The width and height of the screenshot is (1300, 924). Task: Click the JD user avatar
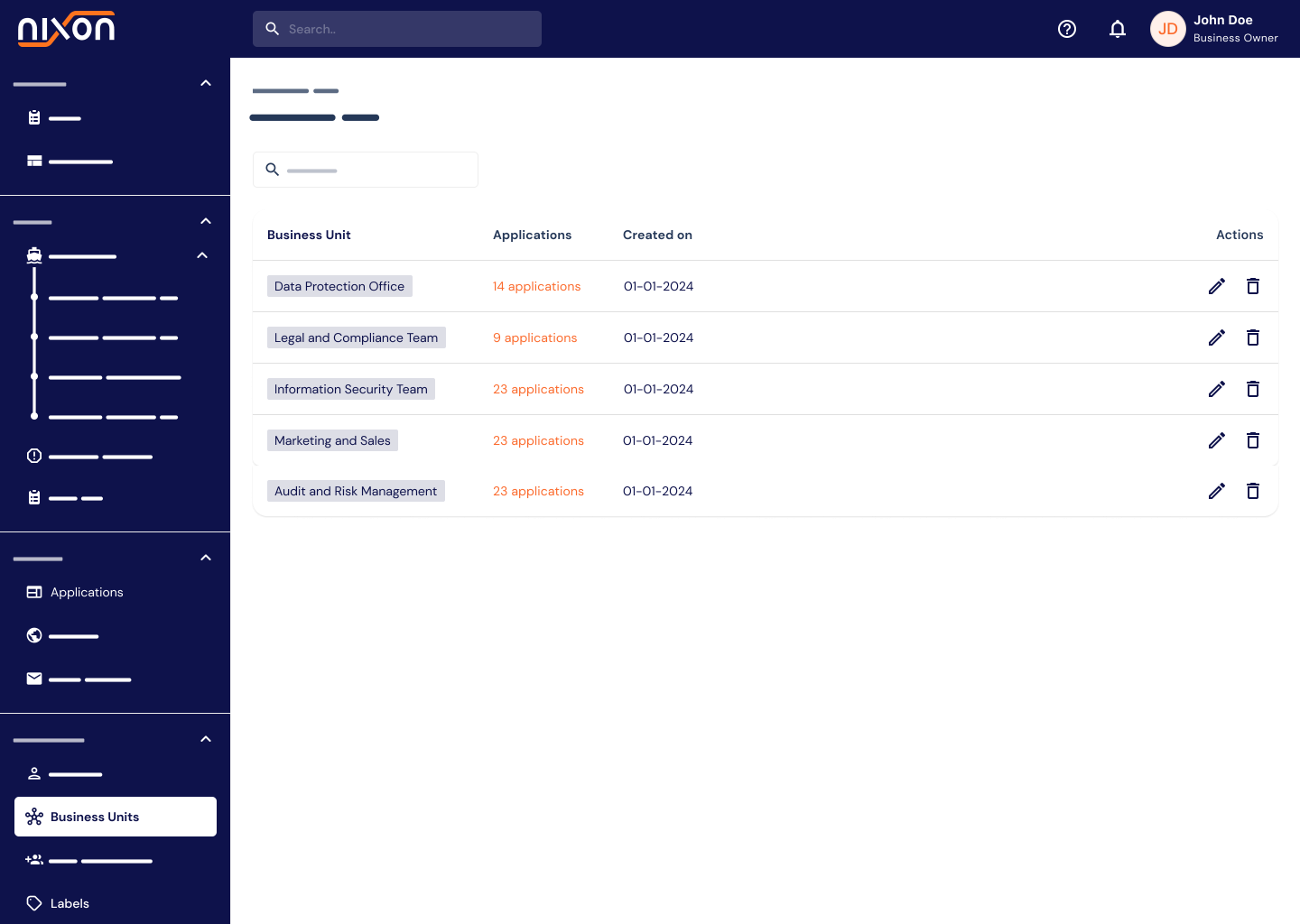point(1168,29)
